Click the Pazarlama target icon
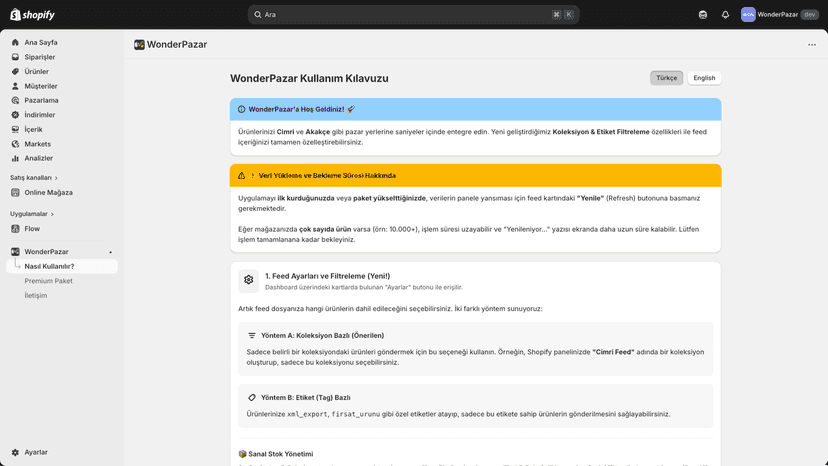This screenshot has width=828, height=466. click(x=15, y=100)
